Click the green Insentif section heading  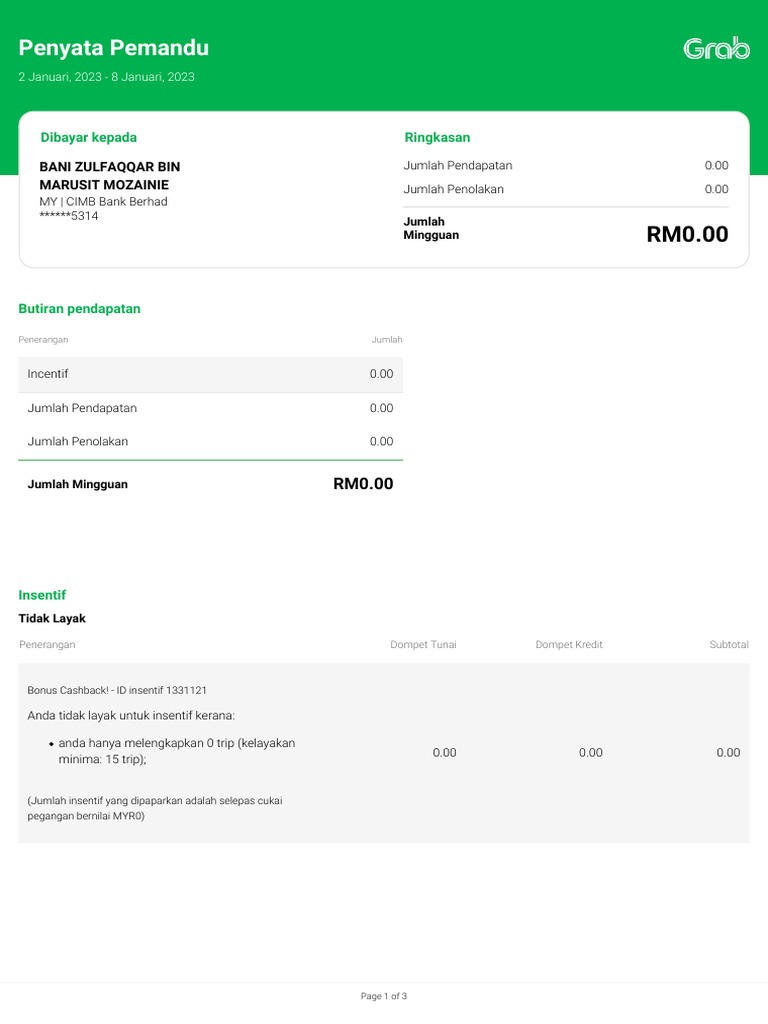point(42,595)
